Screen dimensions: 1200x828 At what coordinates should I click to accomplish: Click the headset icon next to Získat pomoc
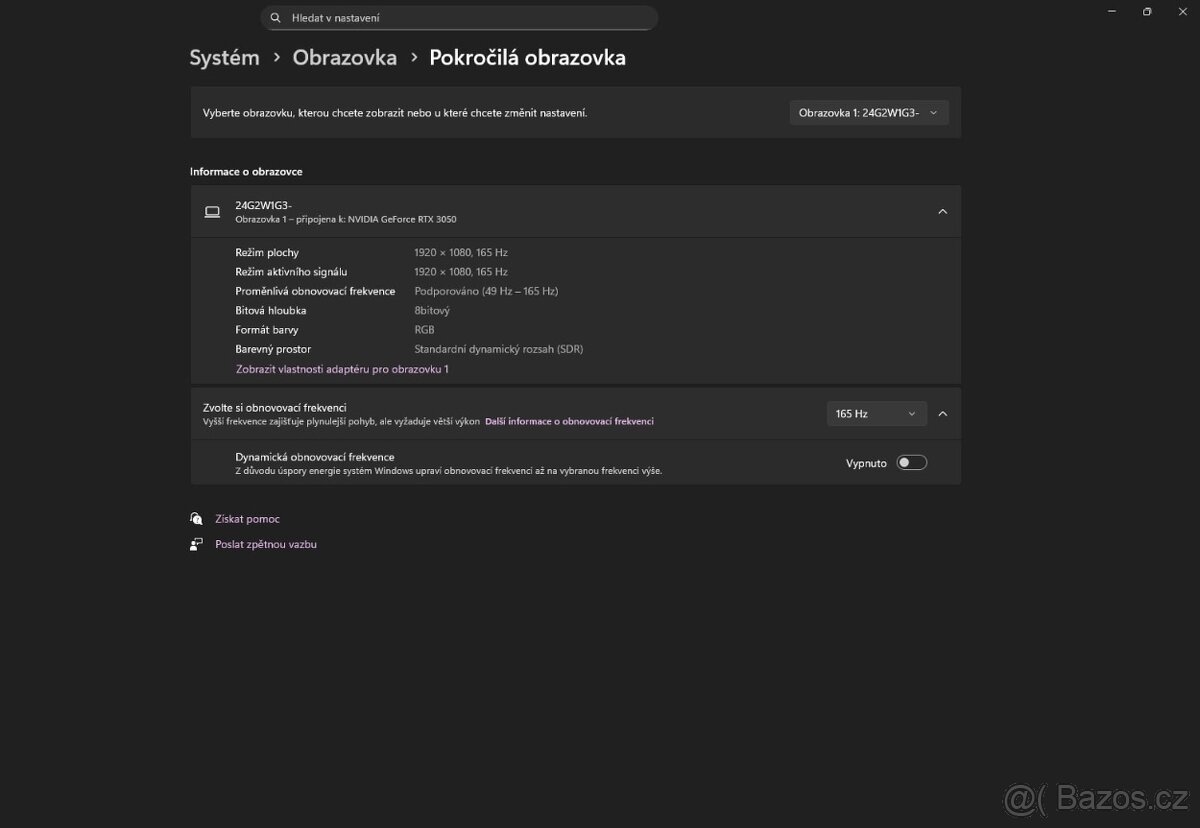click(196, 518)
